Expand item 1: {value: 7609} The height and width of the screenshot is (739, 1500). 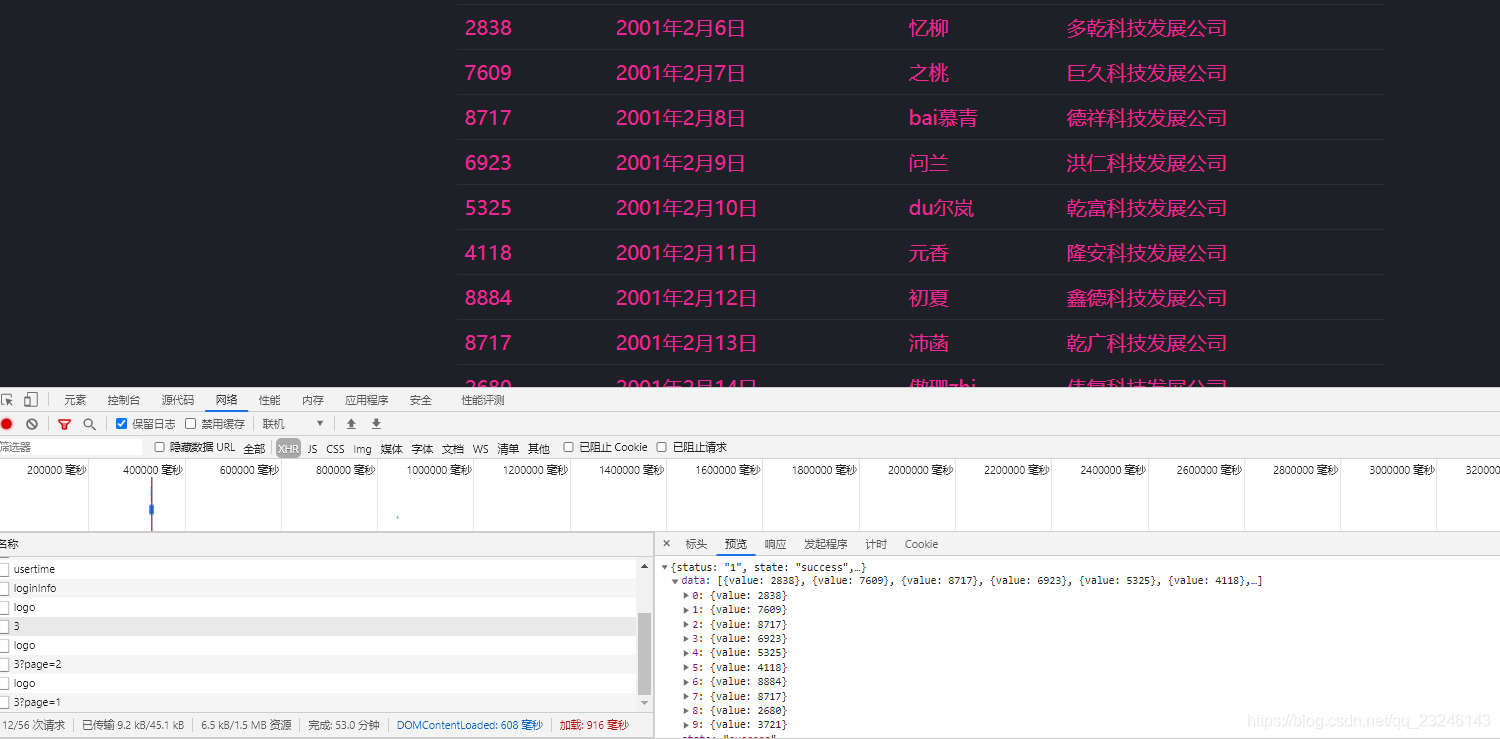pyautogui.click(x=686, y=610)
